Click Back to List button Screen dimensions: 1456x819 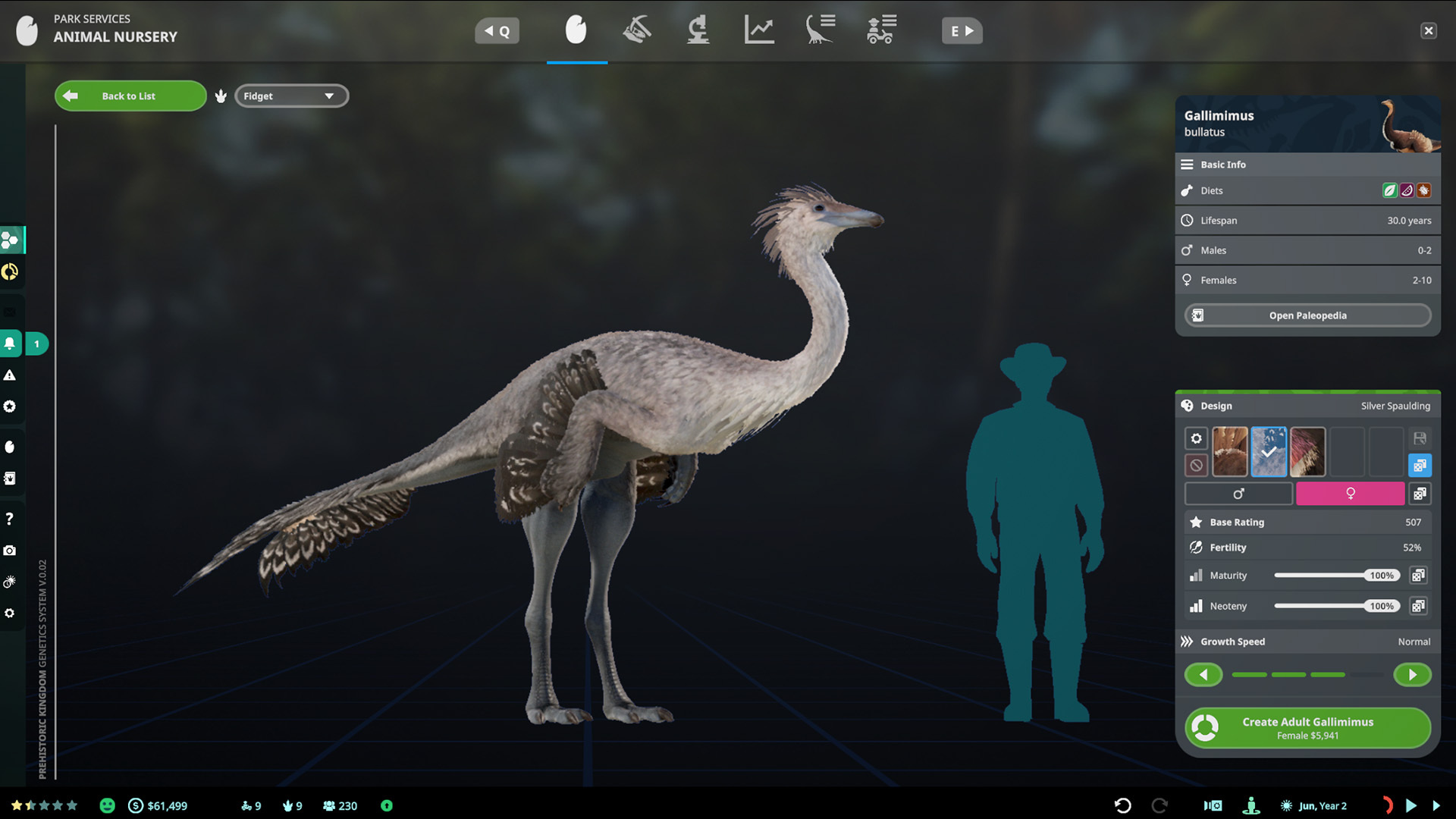tap(130, 96)
